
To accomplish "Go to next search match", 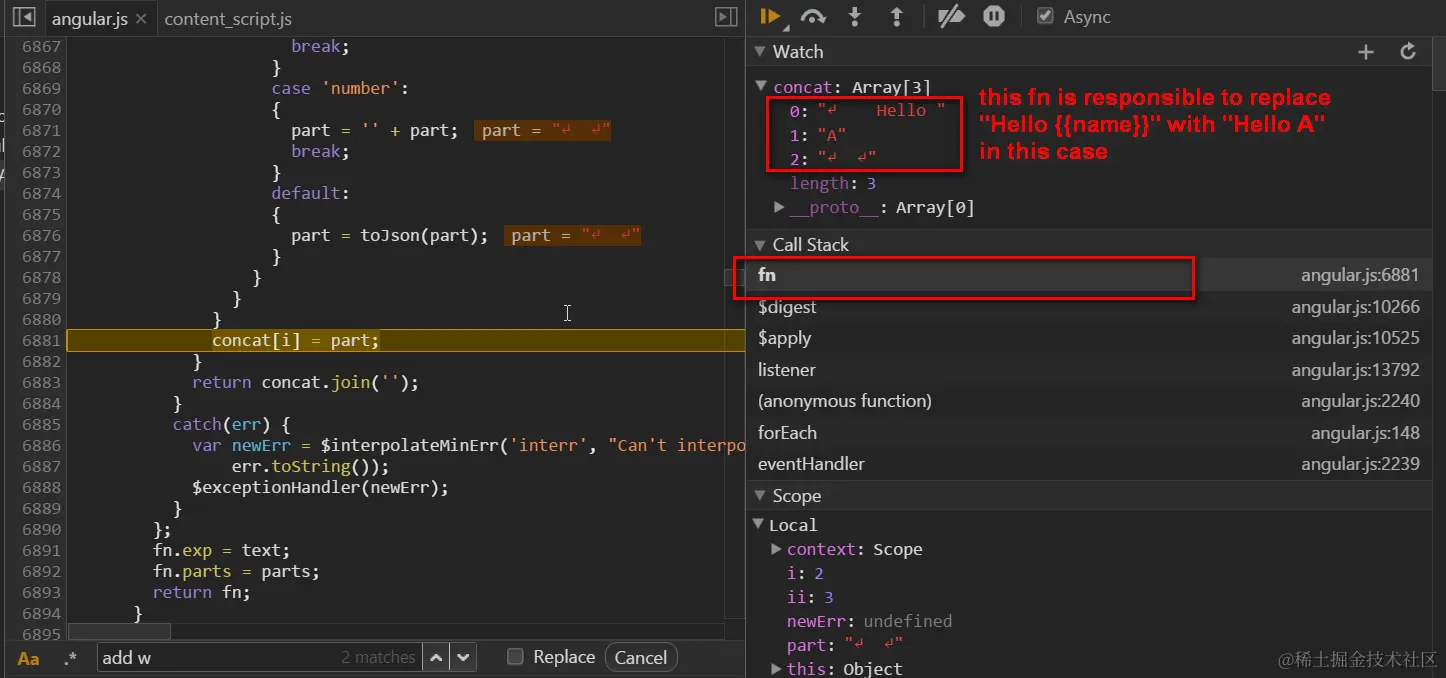I will [x=463, y=657].
